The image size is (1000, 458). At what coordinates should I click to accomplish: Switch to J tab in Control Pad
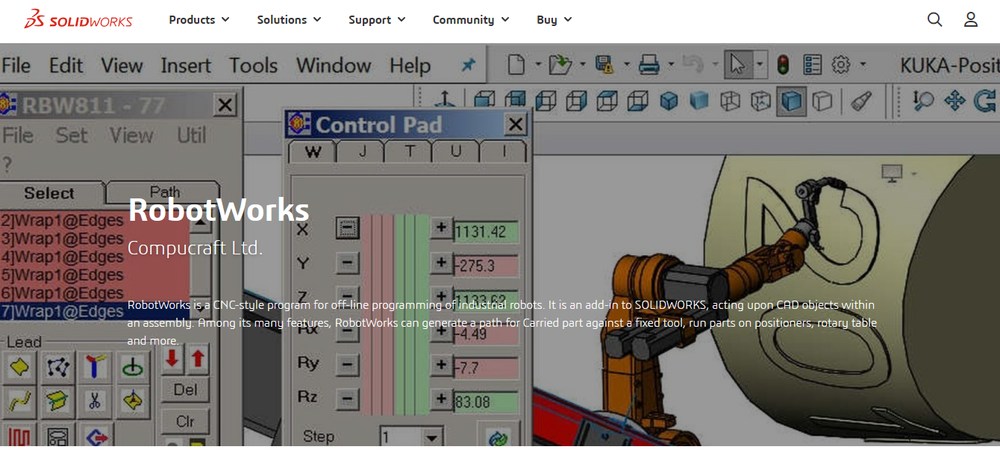[362, 152]
